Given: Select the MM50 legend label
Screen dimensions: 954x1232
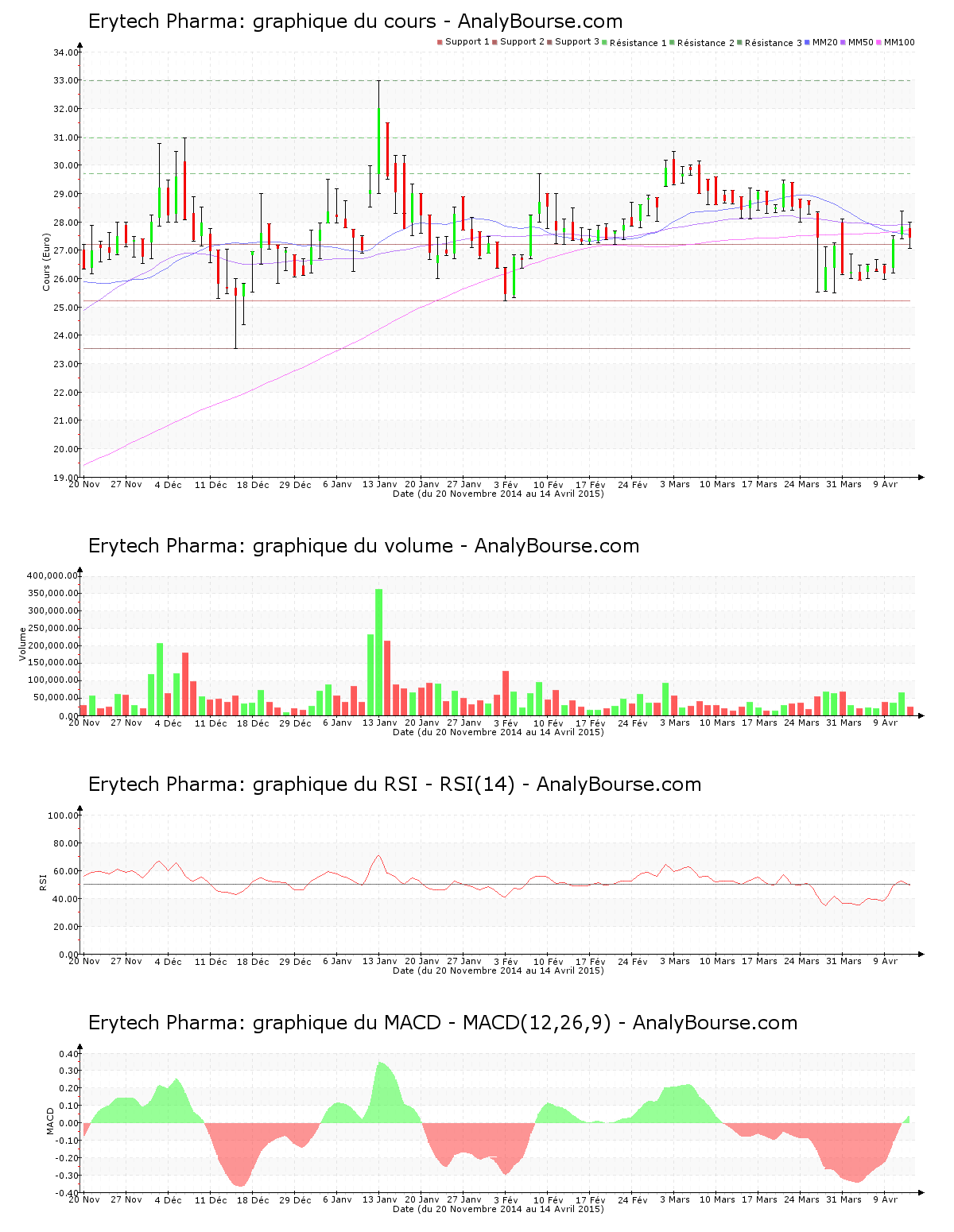Looking at the screenshot, I should tap(861, 41).
